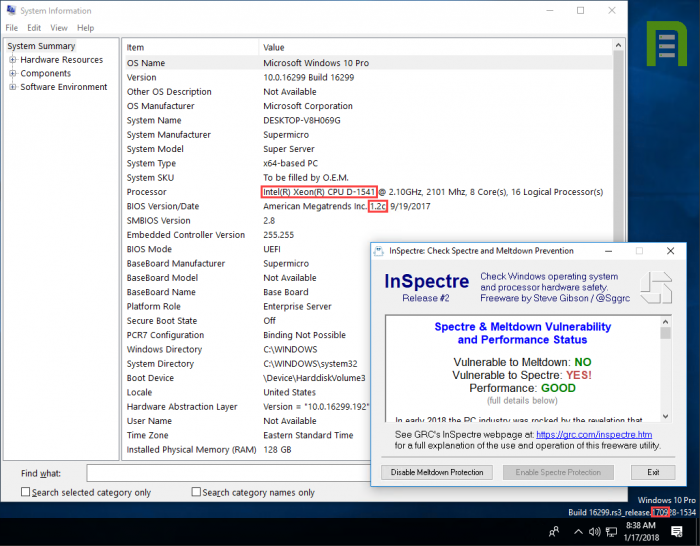This screenshot has height=546, width=700.
Task: Select the Time Zone row
Action: 246,435
